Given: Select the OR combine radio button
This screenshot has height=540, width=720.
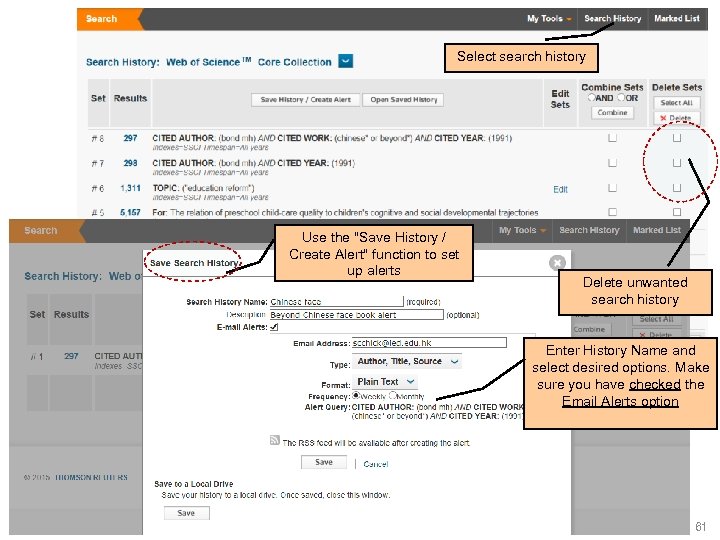Looking at the screenshot, I should coord(621,97).
